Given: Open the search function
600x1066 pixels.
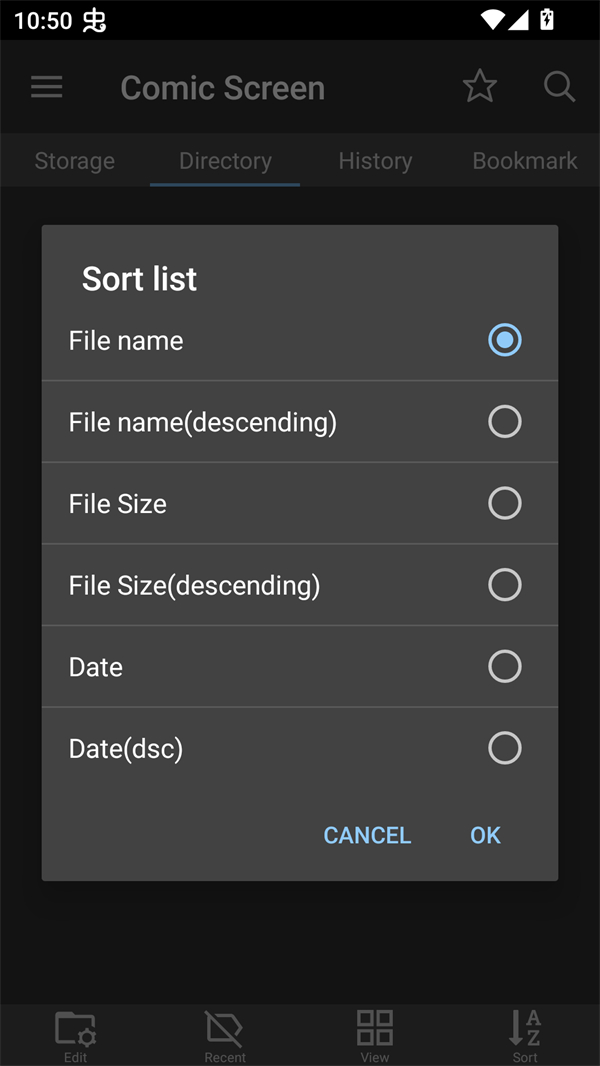Looking at the screenshot, I should point(559,86).
